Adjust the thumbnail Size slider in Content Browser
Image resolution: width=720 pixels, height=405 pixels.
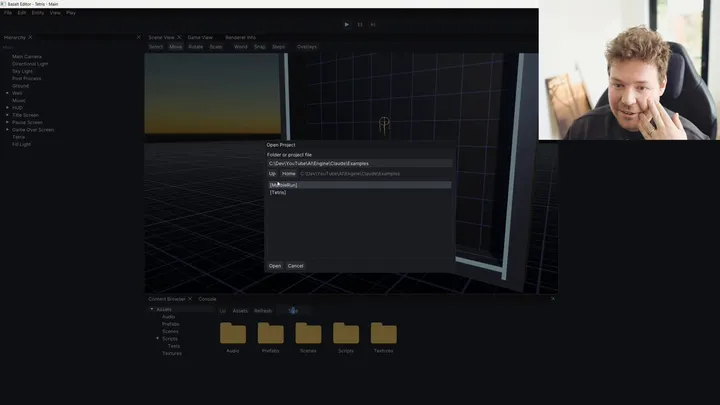(293, 311)
